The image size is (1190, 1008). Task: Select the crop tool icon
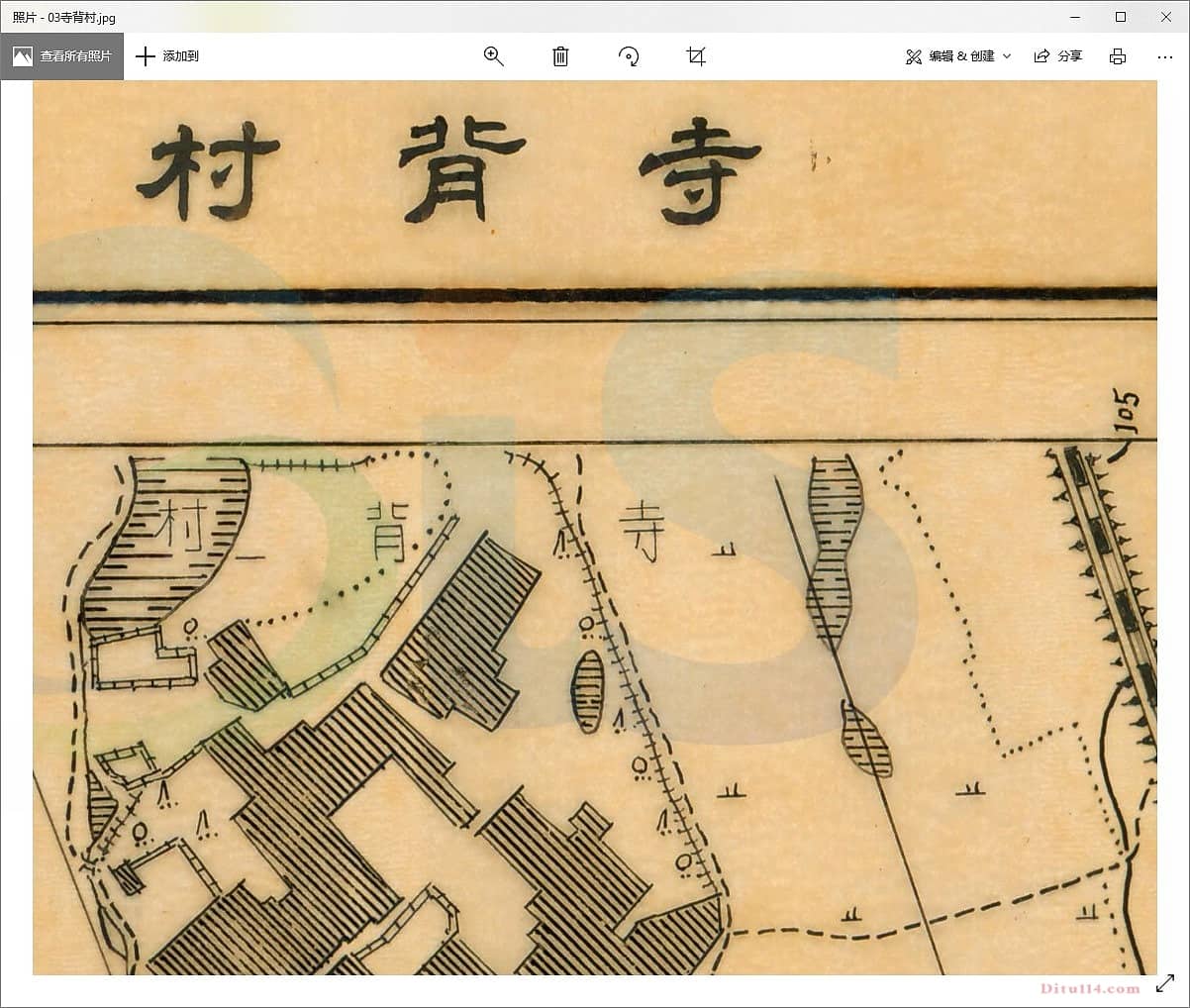(x=696, y=56)
